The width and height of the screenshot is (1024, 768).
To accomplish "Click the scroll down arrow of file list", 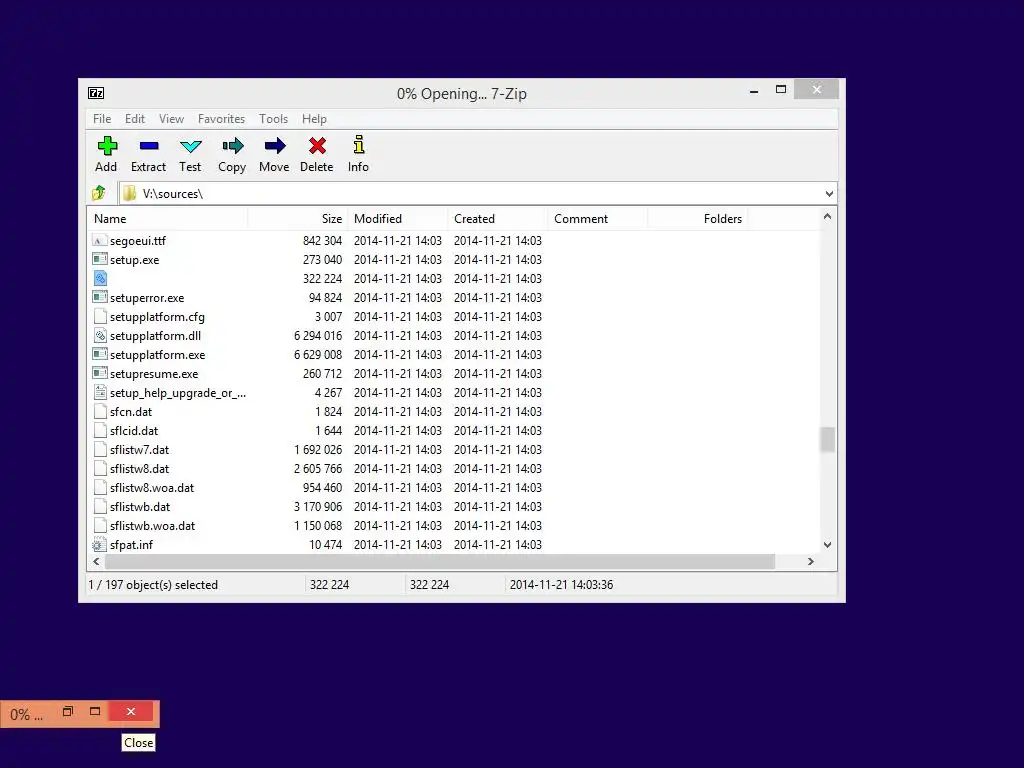I will 827,545.
